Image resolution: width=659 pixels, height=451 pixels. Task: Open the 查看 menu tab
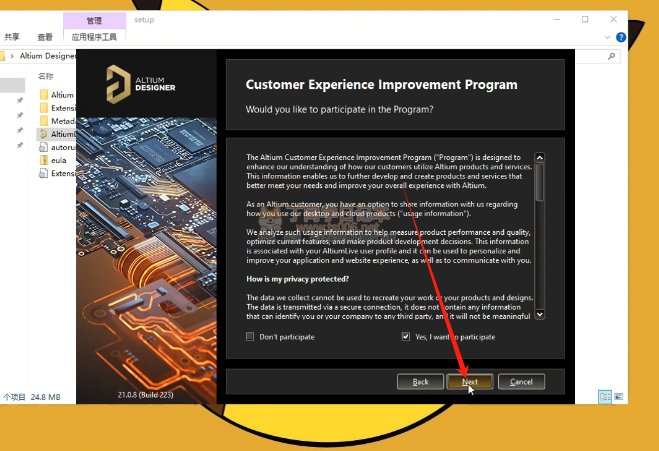(45, 37)
